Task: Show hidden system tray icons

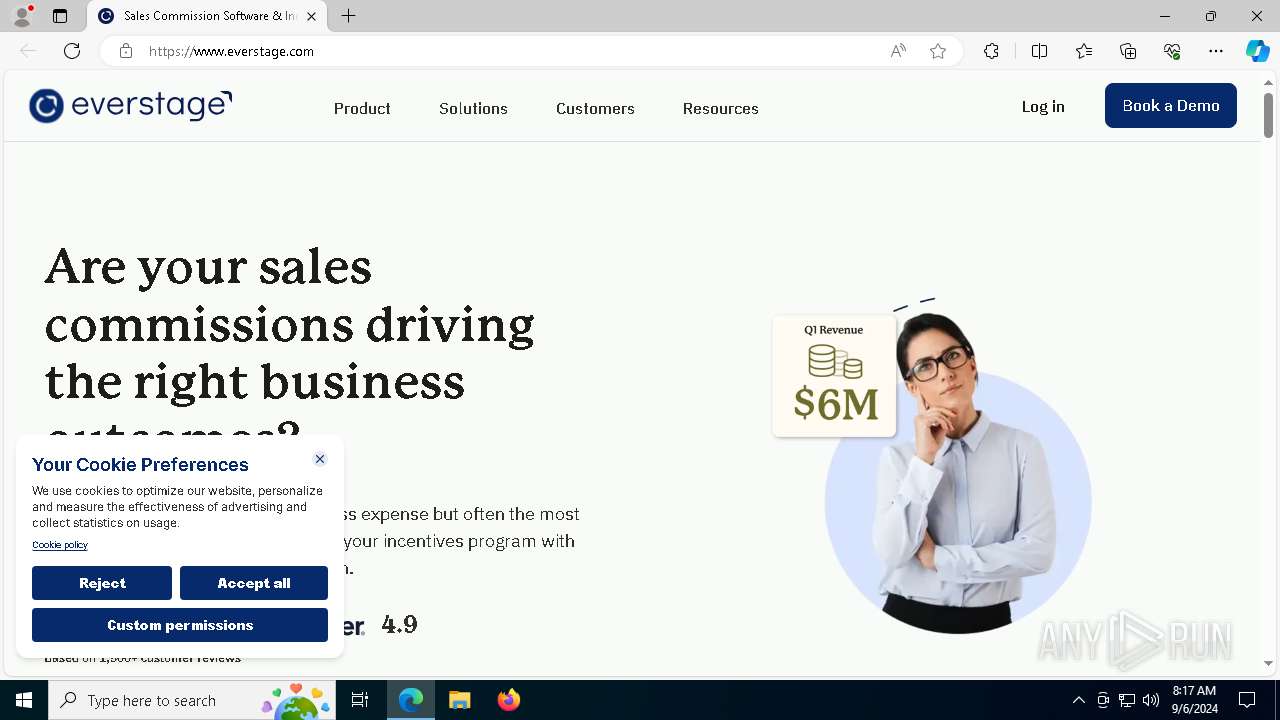Action: tap(1078, 700)
